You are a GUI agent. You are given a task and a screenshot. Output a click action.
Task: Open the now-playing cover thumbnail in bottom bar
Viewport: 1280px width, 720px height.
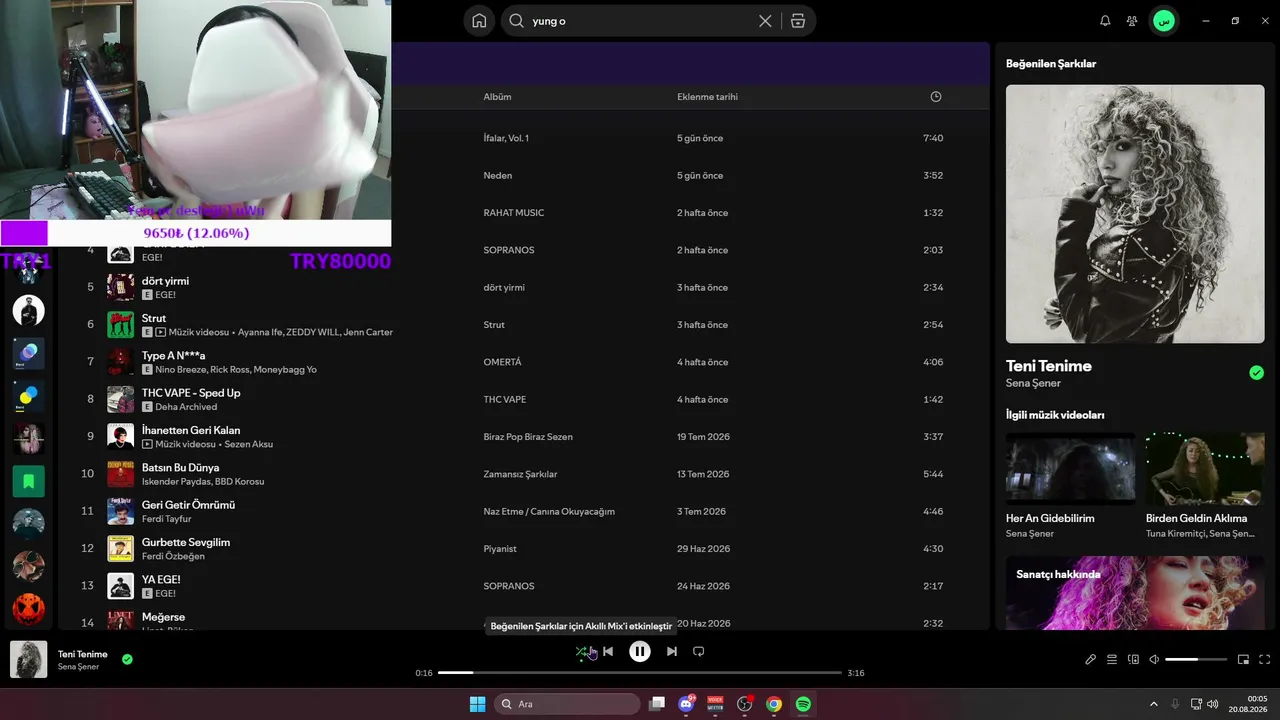(28, 660)
